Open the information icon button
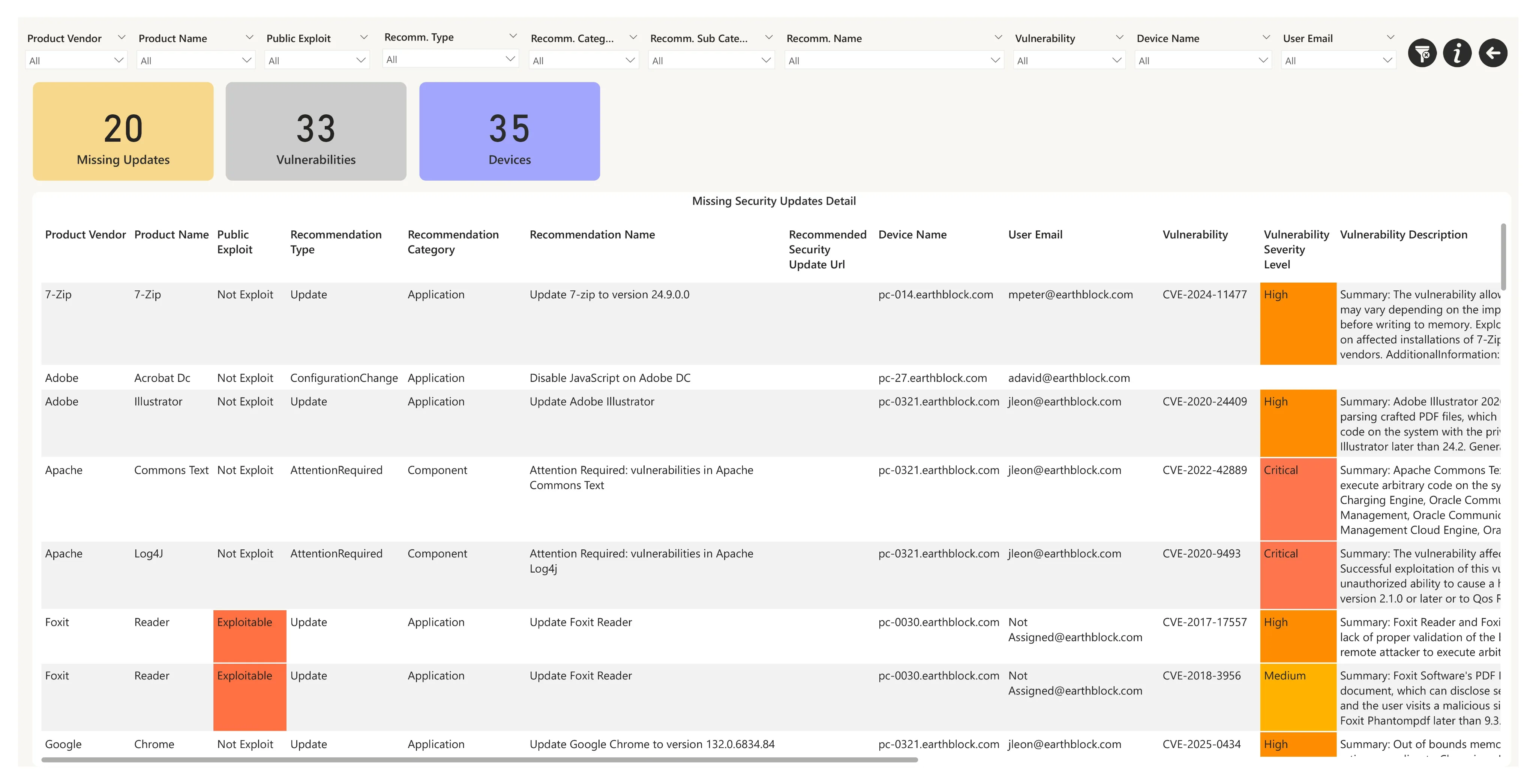 pyautogui.click(x=1457, y=54)
